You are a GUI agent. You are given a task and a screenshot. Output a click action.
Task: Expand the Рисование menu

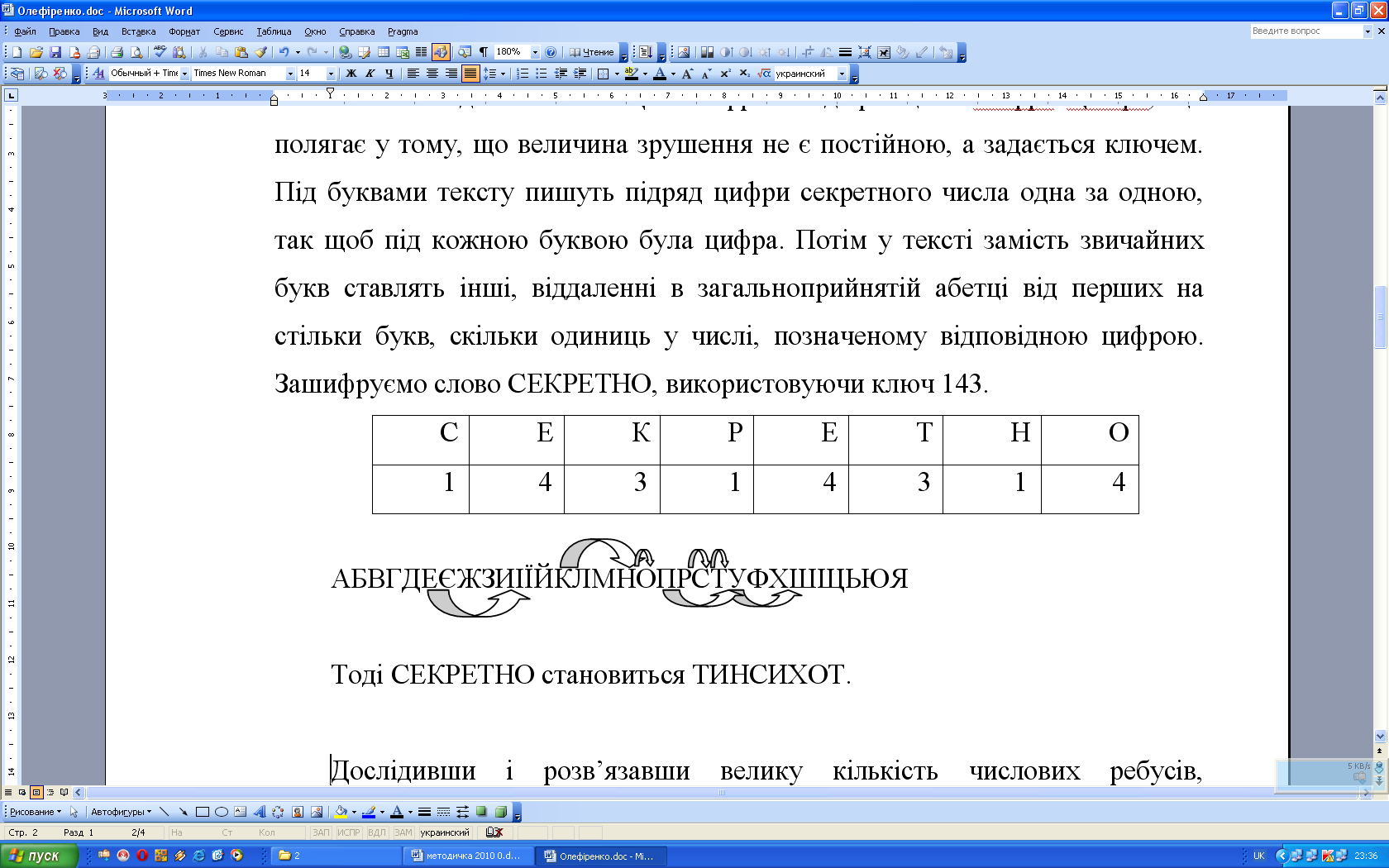tap(36, 812)
